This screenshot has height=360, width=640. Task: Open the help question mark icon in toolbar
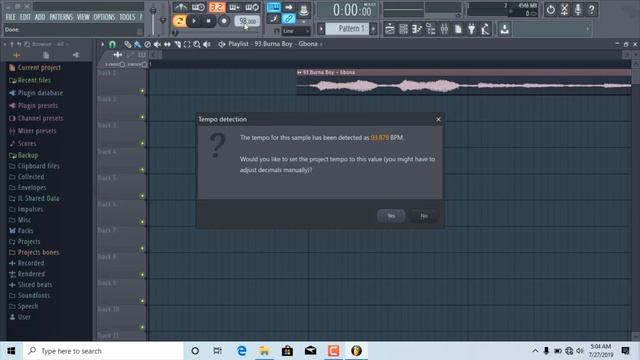click(x=591, y=9)
